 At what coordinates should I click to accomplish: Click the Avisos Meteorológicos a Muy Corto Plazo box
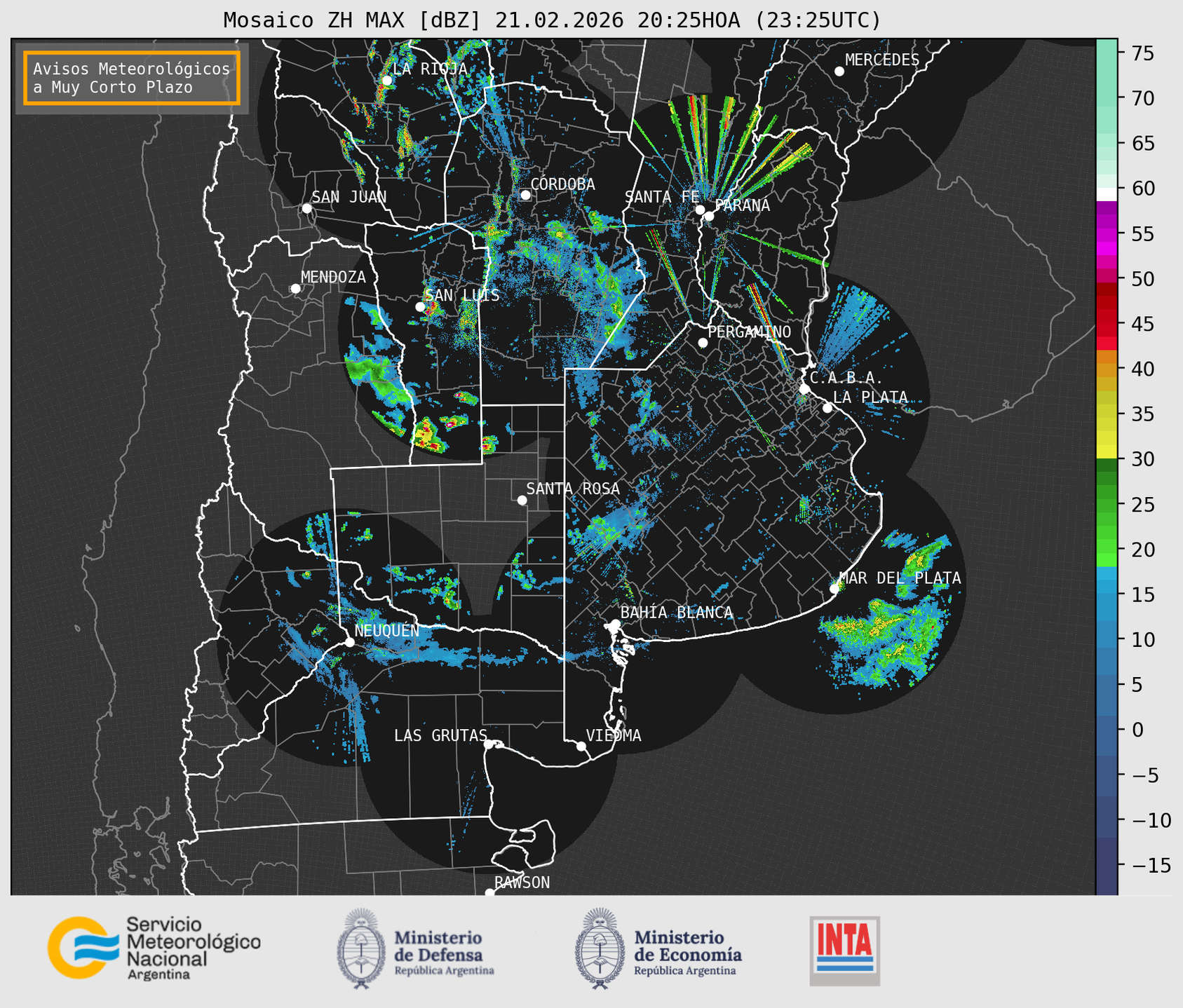point(132,78)
